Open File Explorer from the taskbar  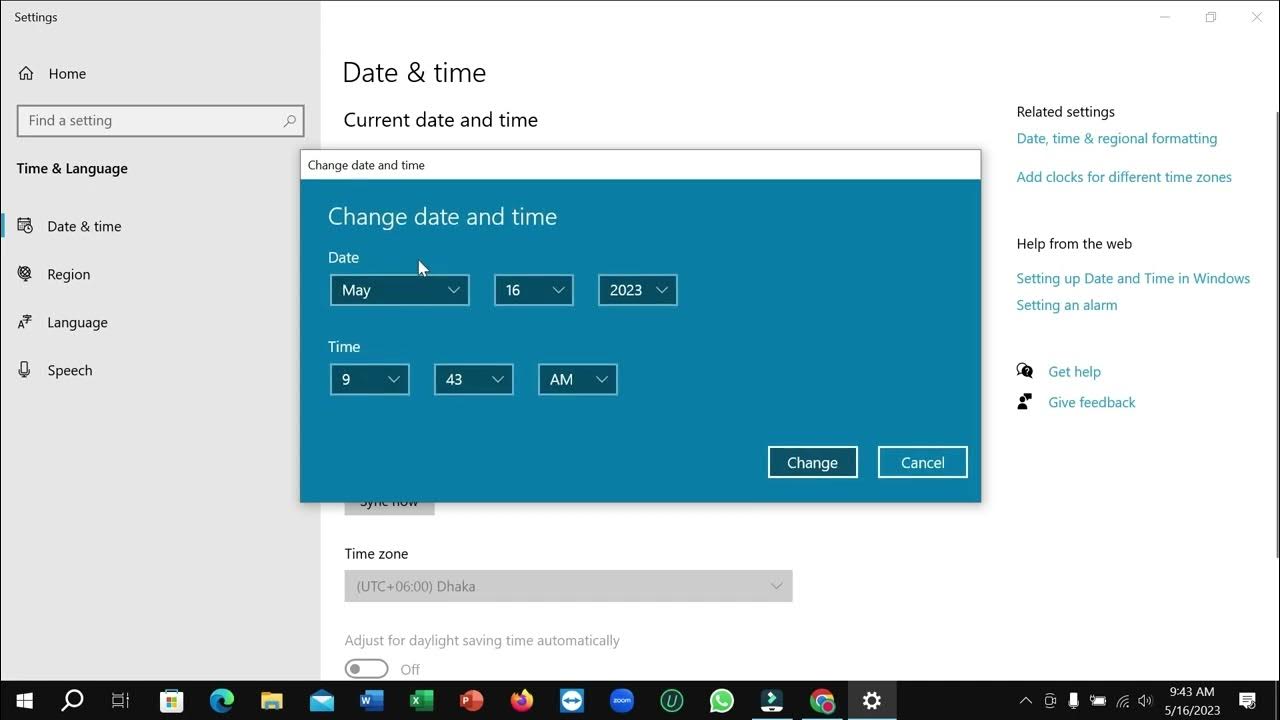(x=272, y=701)
